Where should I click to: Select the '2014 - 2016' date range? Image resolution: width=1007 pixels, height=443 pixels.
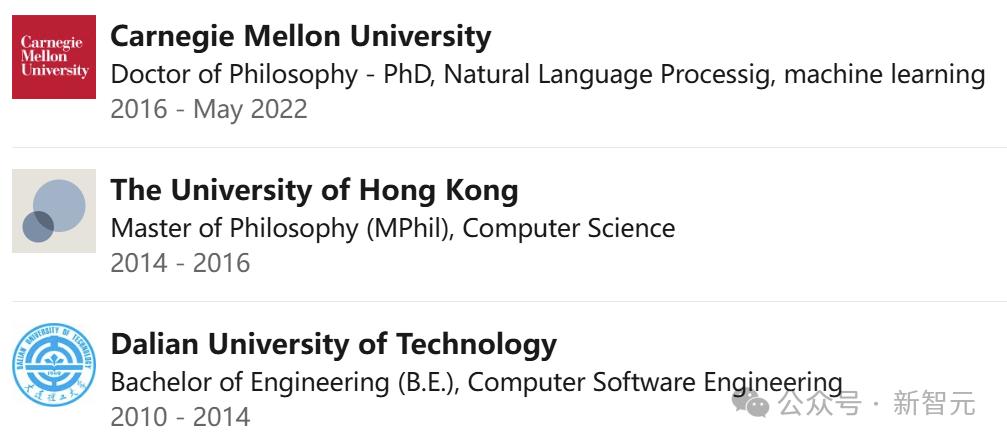180,263
